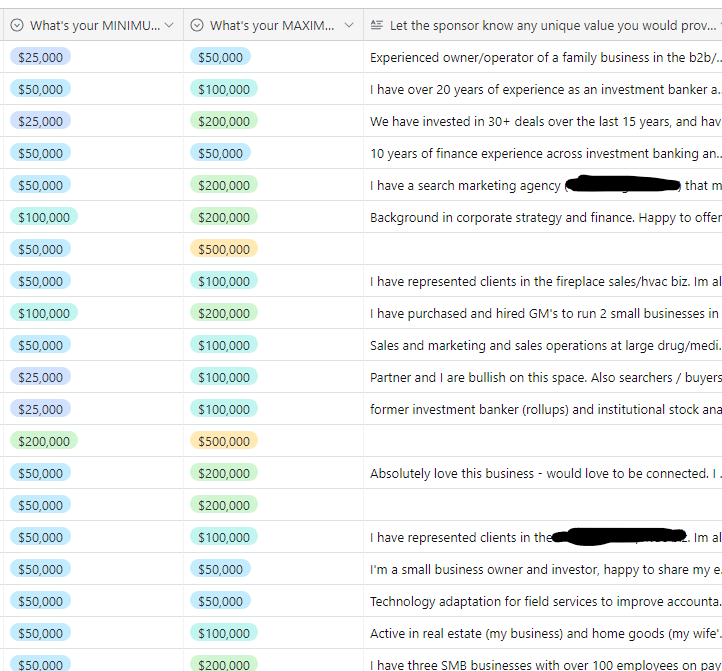
Task: Select the $100,000 maximum in the "Partner and I" row
Action: (x=224, y=377)
